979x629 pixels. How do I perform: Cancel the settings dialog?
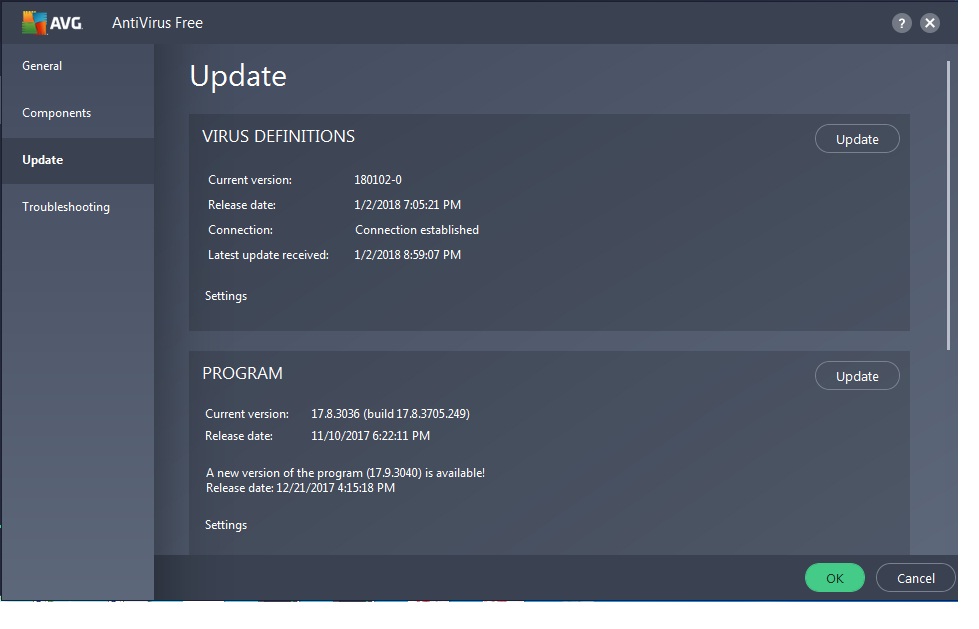tap(915, 578)
